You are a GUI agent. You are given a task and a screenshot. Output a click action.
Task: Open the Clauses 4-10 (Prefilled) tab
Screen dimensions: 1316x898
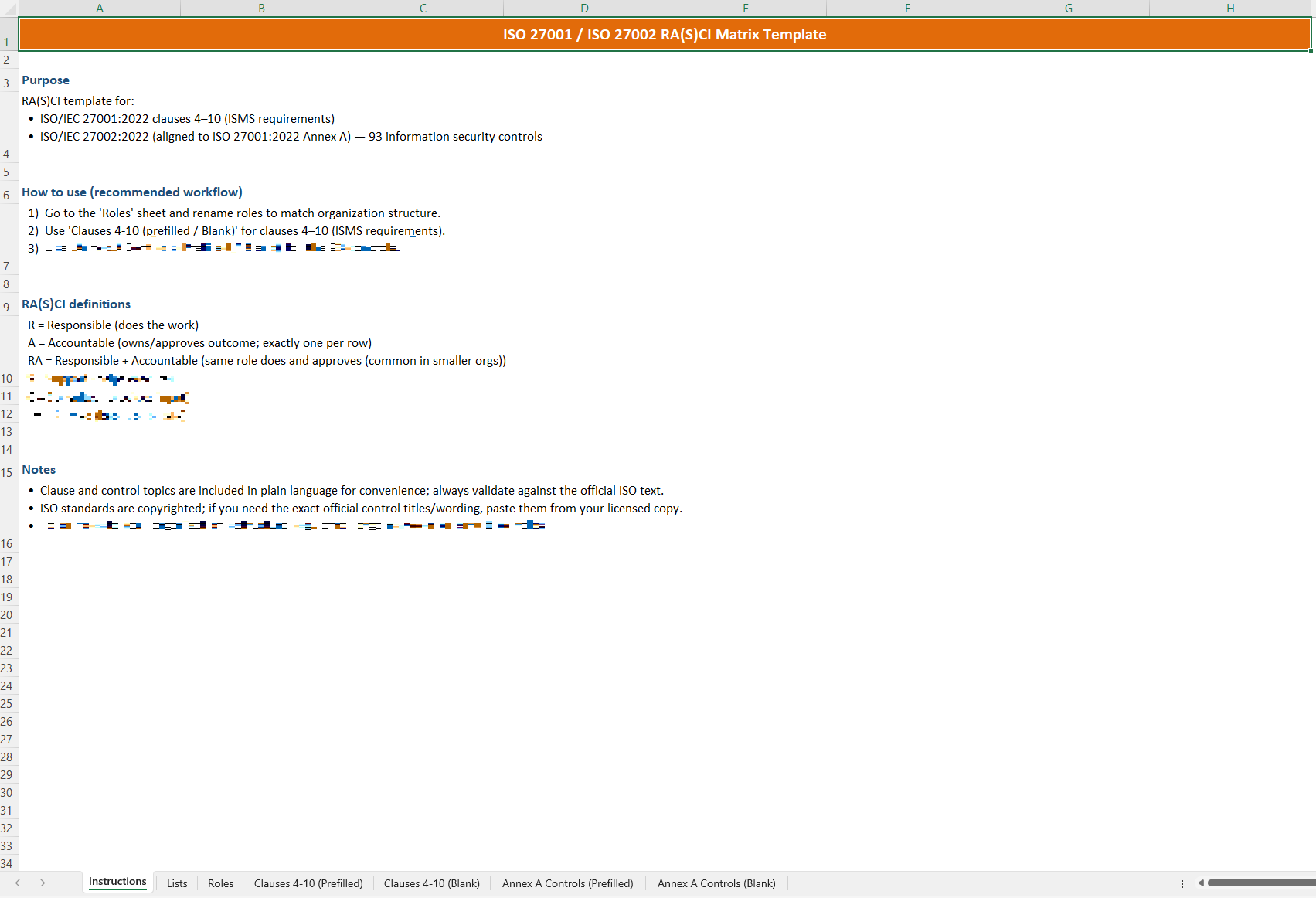tap(308, 883)
